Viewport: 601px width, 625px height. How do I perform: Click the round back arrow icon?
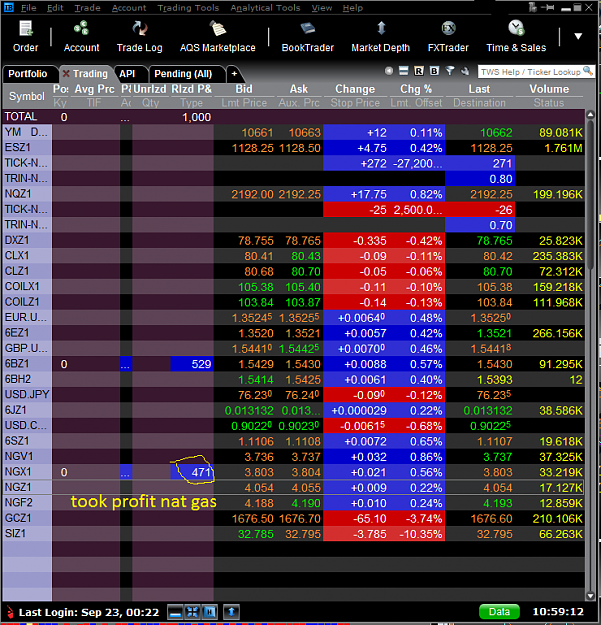pyautogui.click(x=389, y=71)
